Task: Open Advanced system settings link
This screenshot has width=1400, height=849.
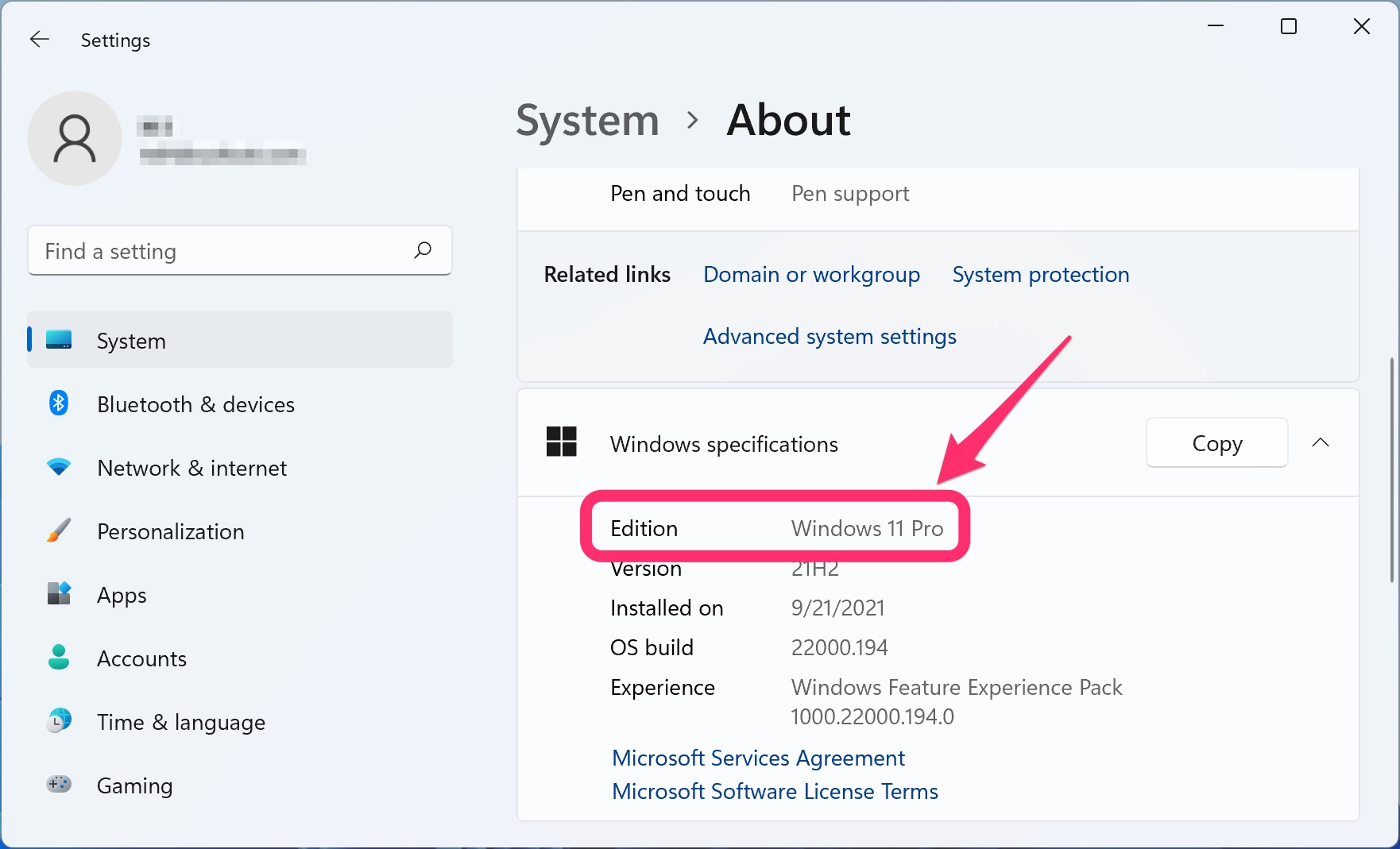Action: [830, 337]
